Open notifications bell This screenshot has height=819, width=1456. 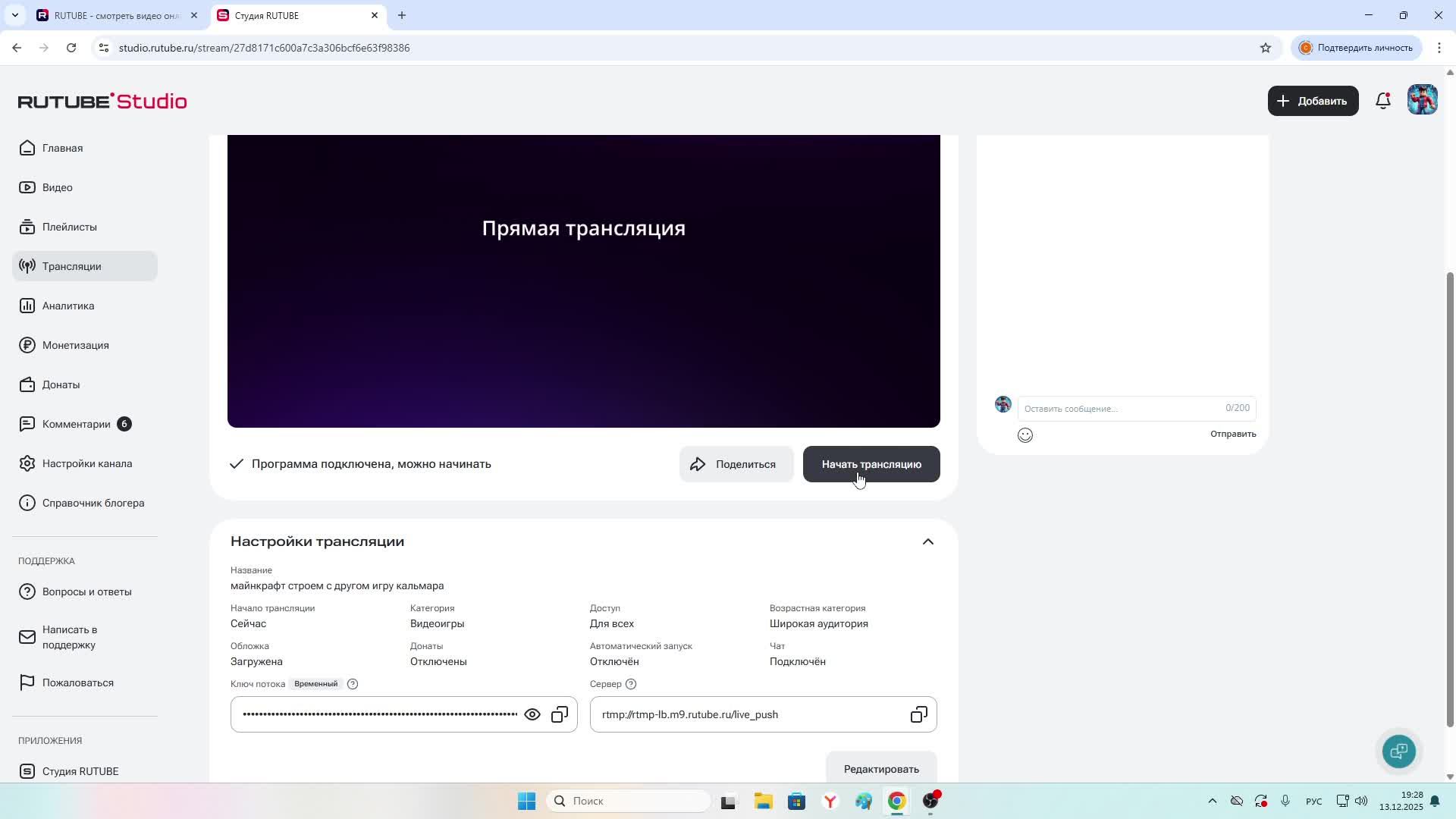pos(1383,101)
